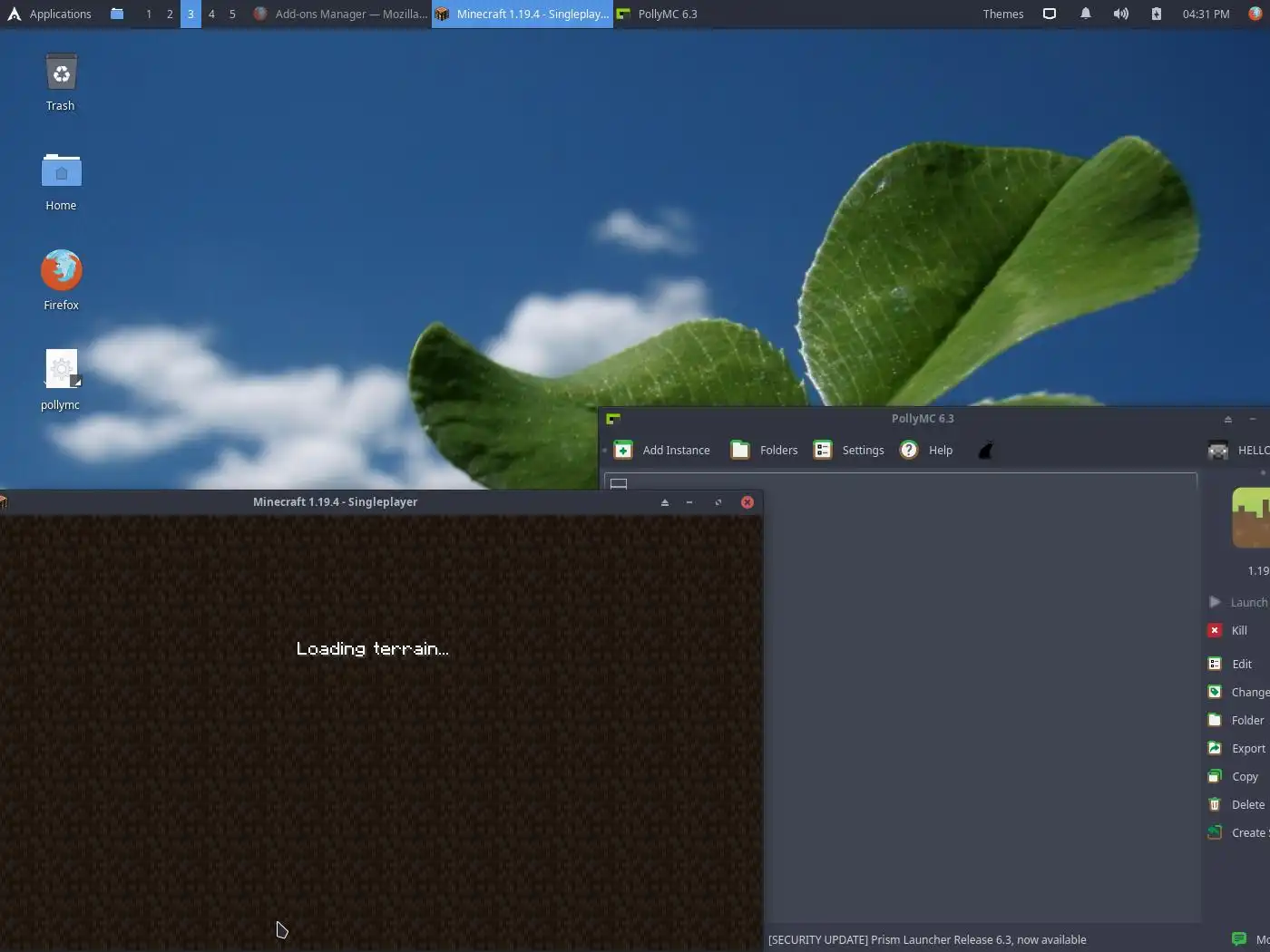Image resolution: width=1270 pixels, height=952 pixels.
Task: Switch to workspace 5
Action: pyautogui.click(x=232, y=14)
